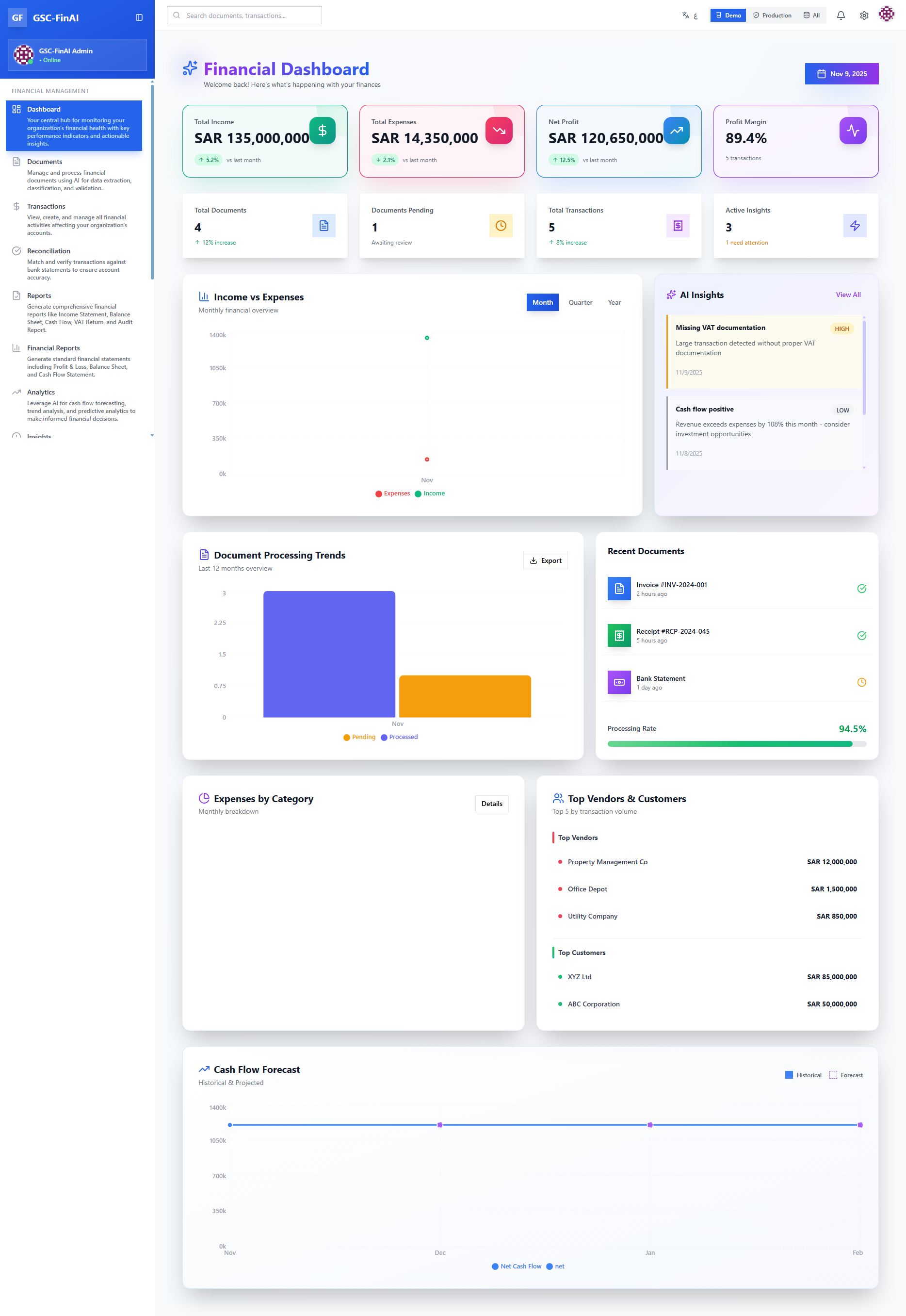Click the Bank Statement purple icon
Screen dimensions: 906x1316
[x=619, y=682]
